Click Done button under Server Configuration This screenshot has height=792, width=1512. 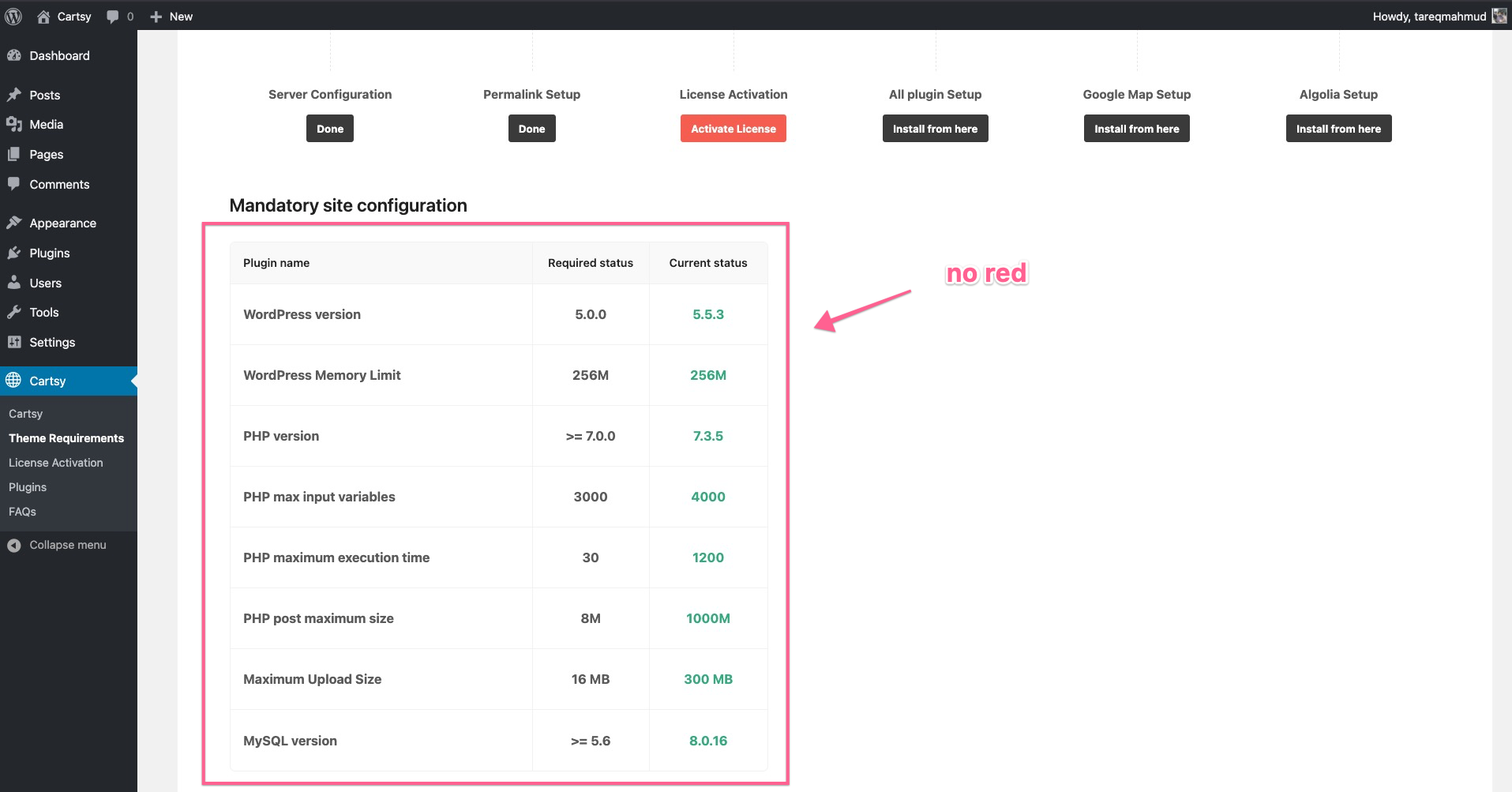coord(330,129)
